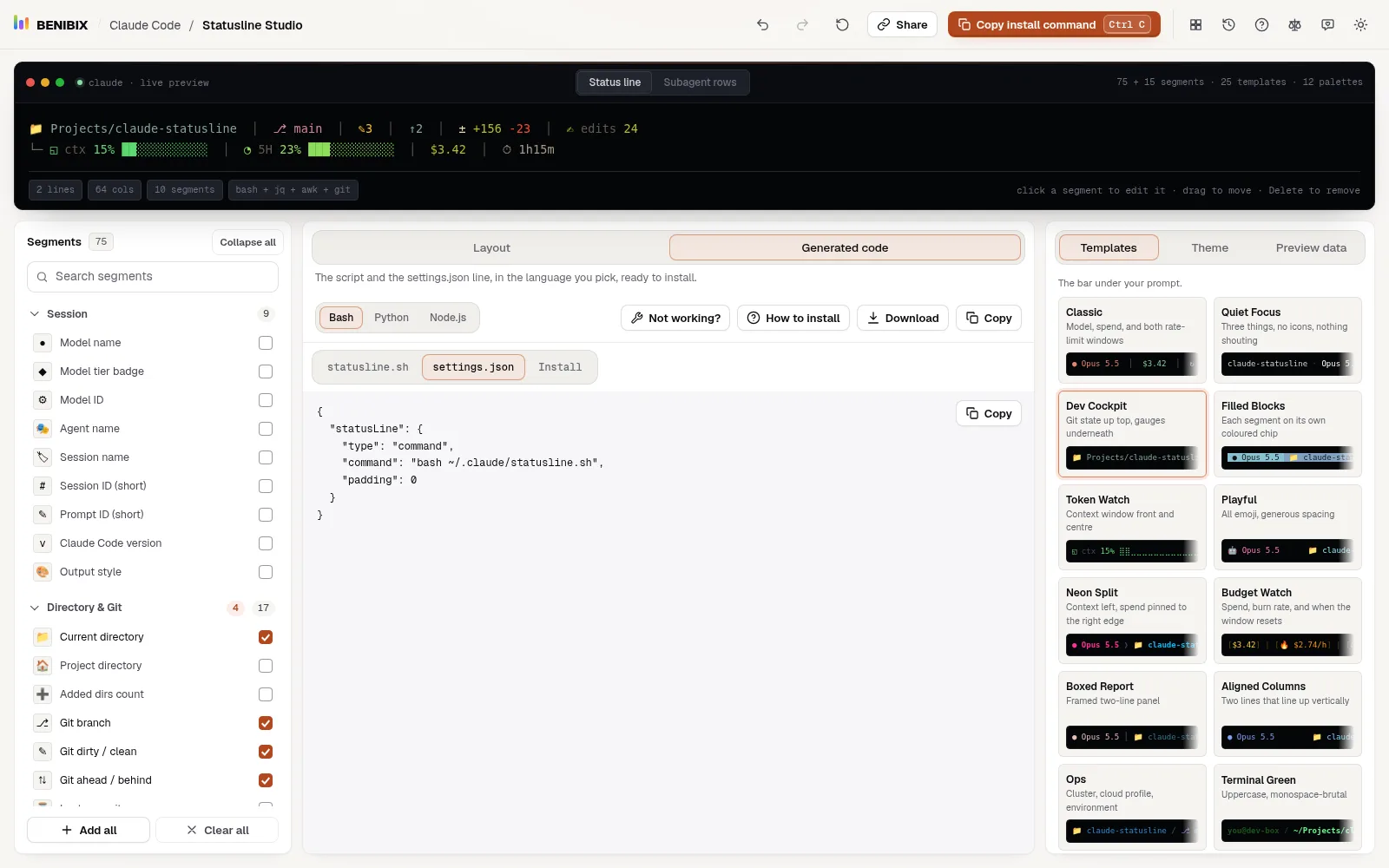1389x868 pixels.
Task: Choose the Classic template card
Action: pos(1132,339)
